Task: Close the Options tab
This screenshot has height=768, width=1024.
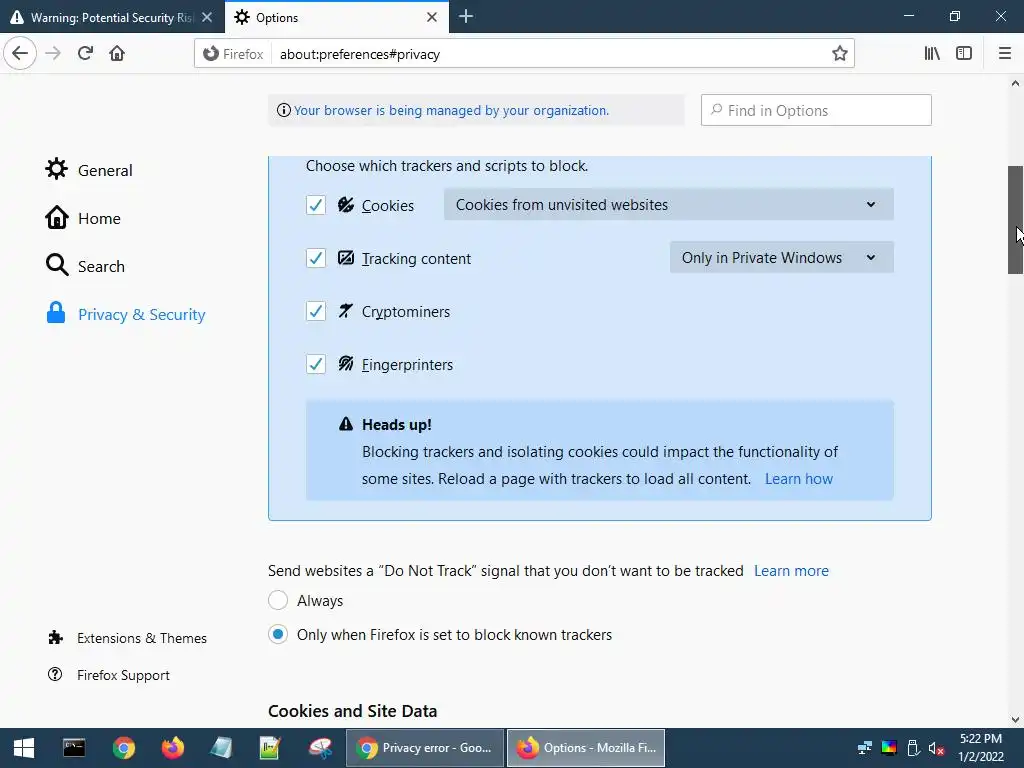Action: coord(432,17)
